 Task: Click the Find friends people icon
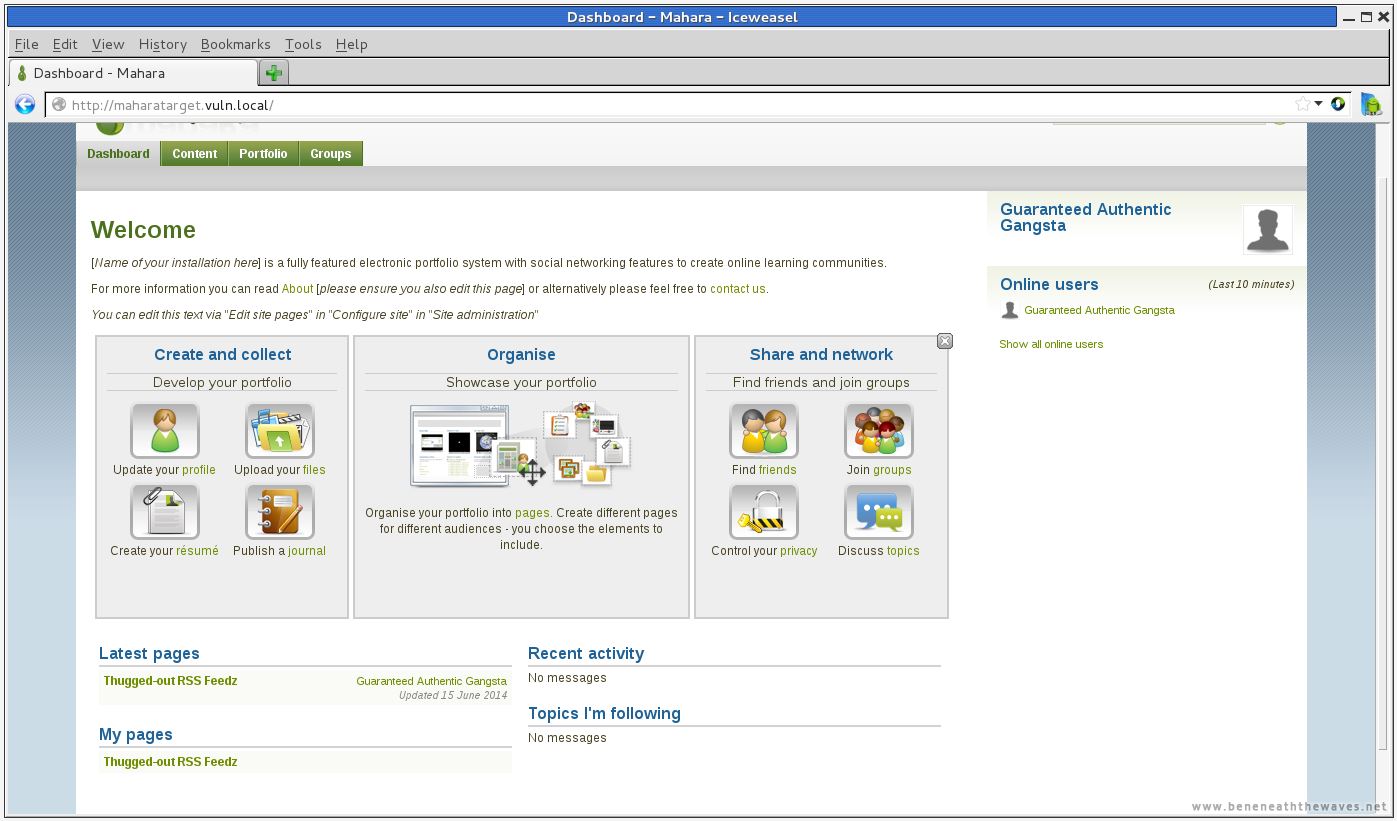[x=764, y=430]
